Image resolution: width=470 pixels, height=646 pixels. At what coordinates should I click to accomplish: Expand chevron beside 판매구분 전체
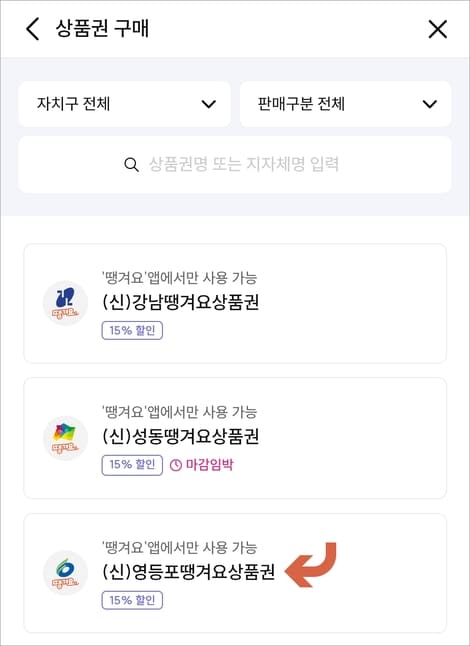[x=430, y=104]
